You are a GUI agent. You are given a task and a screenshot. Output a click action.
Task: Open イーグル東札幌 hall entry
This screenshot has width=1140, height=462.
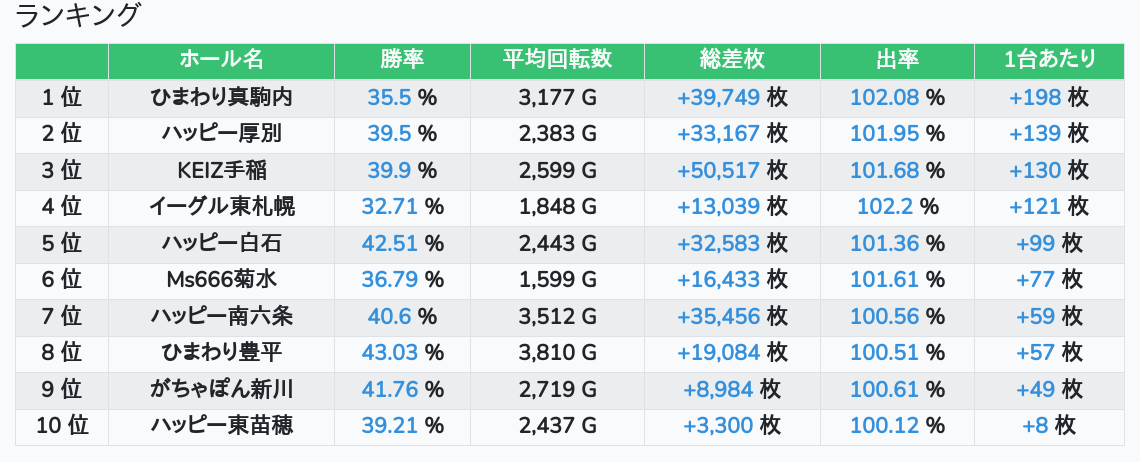[221, 207]
